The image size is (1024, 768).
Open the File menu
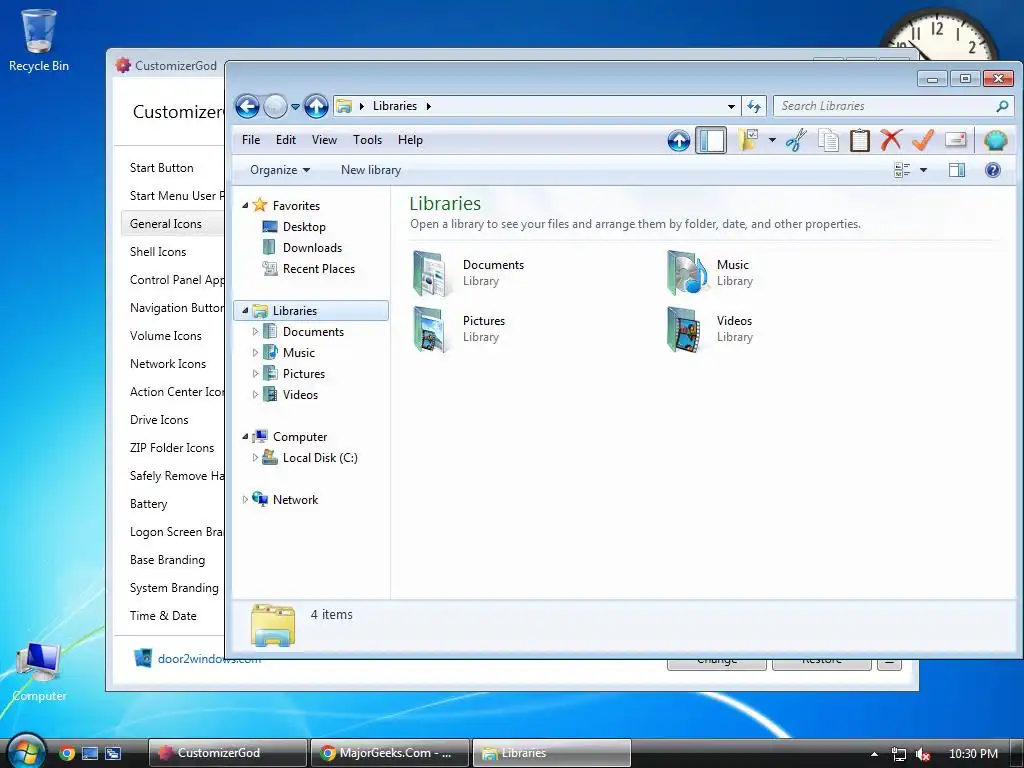coord(251,140)
